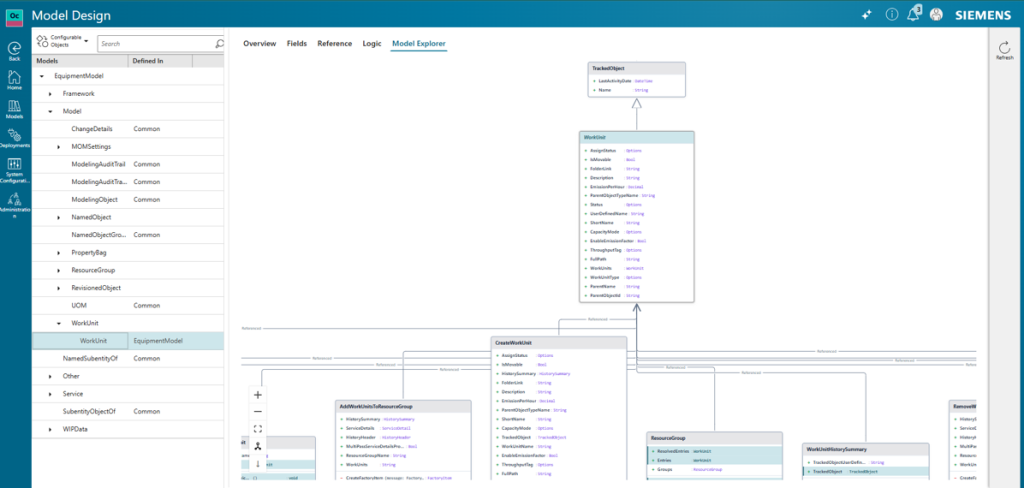Expand the NamedObject node
This screenshot has height=488, width=1024.
tap(59, 218)
